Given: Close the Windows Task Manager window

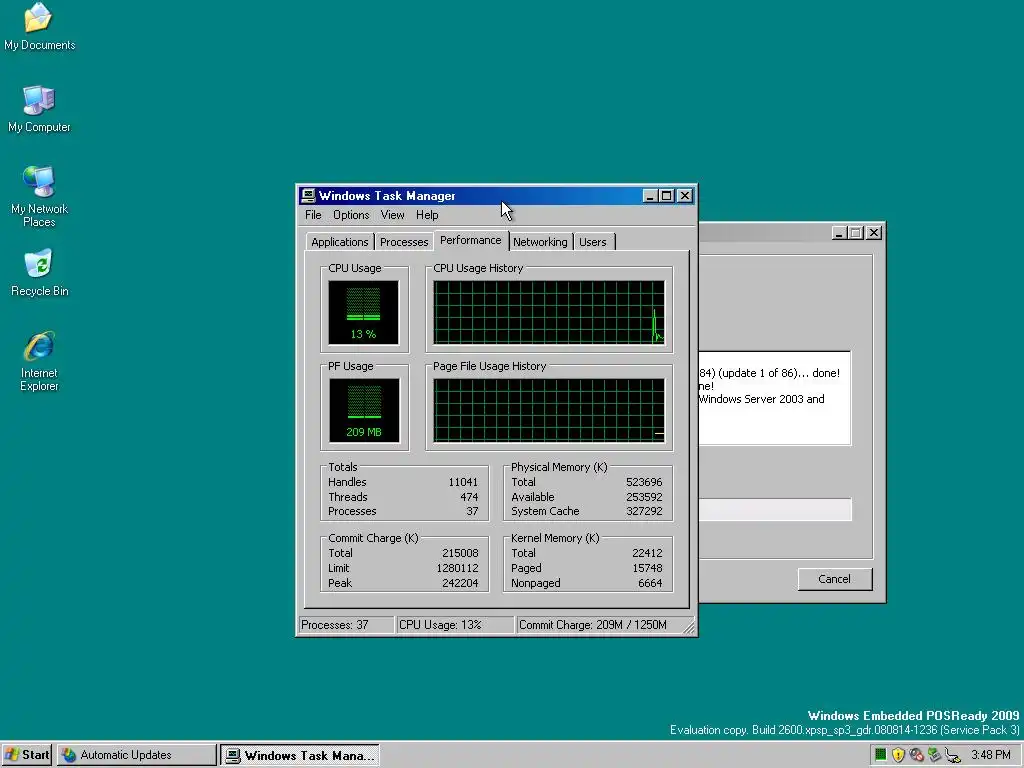Looking at the screenshot, I should [684, 195].
